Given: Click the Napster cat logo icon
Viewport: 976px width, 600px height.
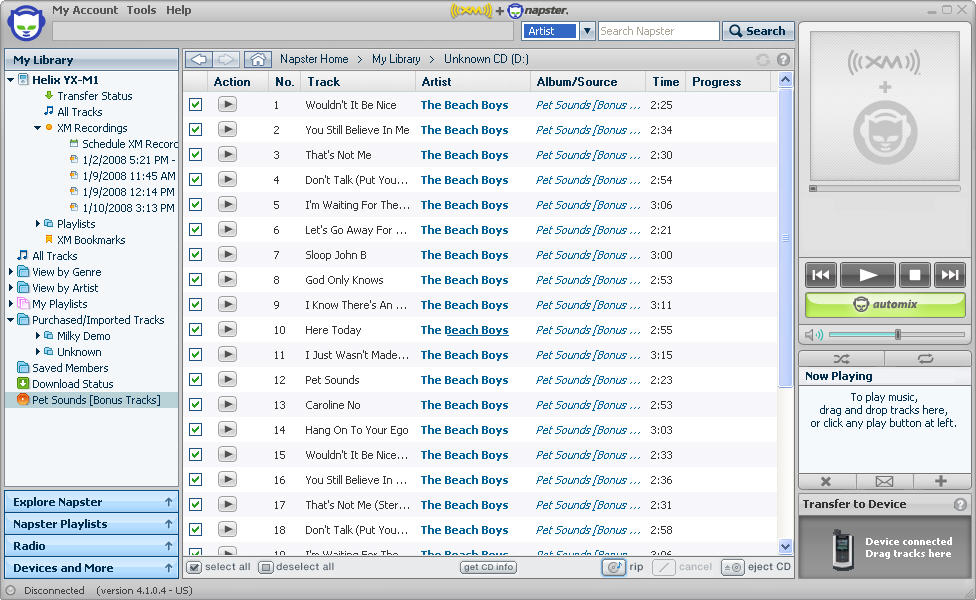Looking at the screenshot, I should (x=26, y=24).
